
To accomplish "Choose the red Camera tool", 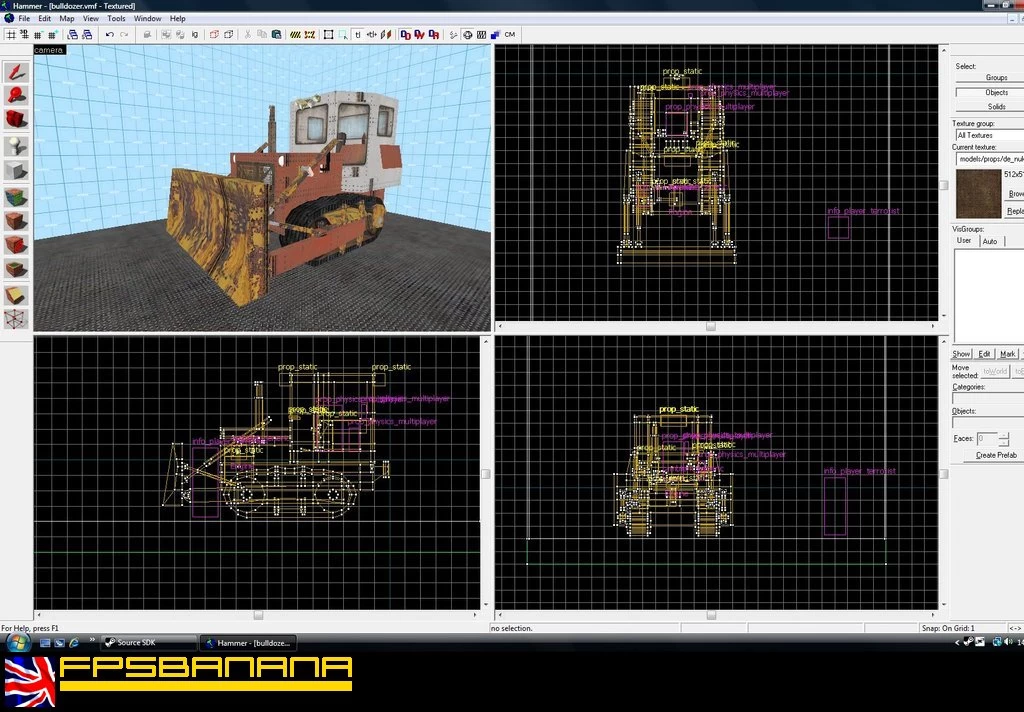I will [x=16, y=120].
